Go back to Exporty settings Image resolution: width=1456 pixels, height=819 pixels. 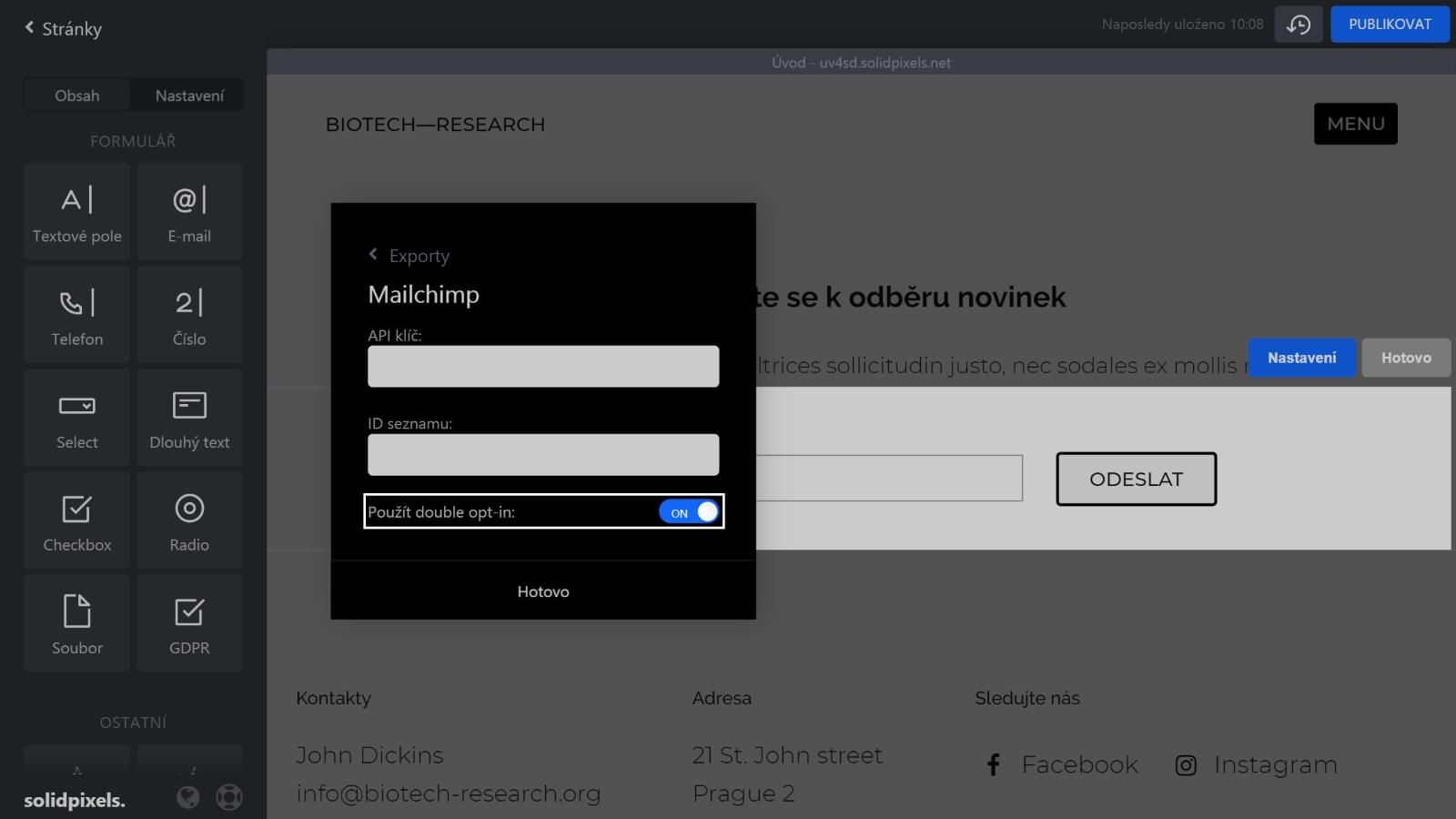[409, 256]
